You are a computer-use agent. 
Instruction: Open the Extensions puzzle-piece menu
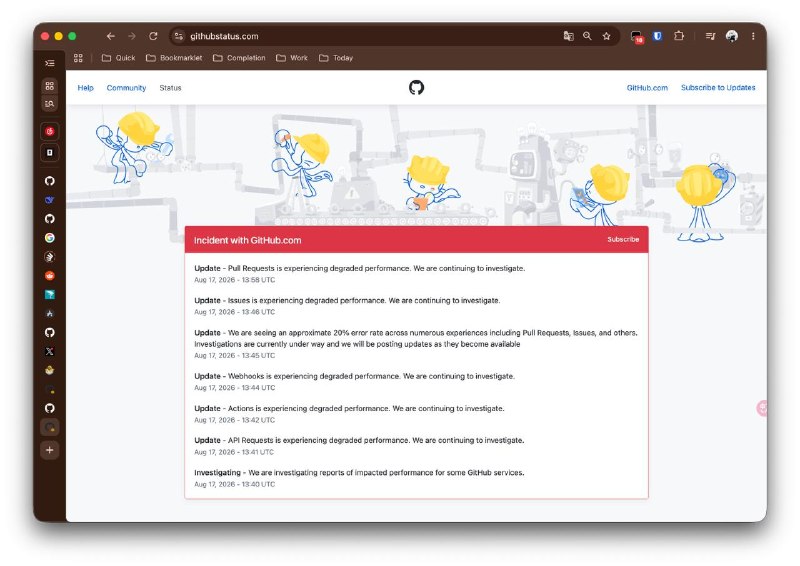point(679,36)
